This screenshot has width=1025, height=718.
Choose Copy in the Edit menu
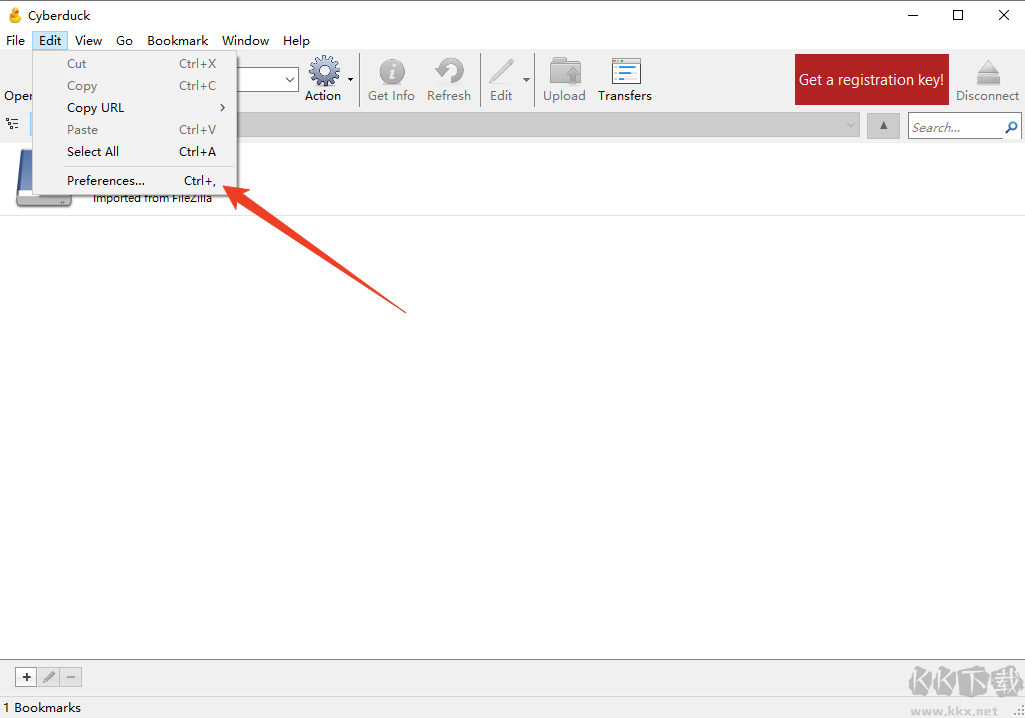point(135,86)
